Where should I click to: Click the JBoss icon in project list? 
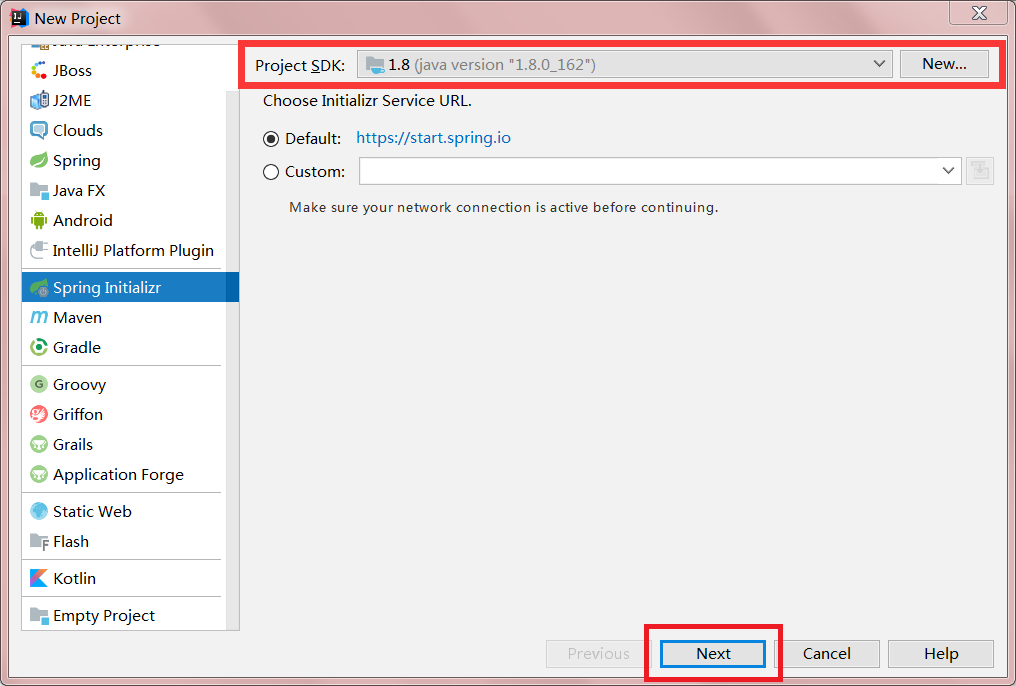pos(39,71)
